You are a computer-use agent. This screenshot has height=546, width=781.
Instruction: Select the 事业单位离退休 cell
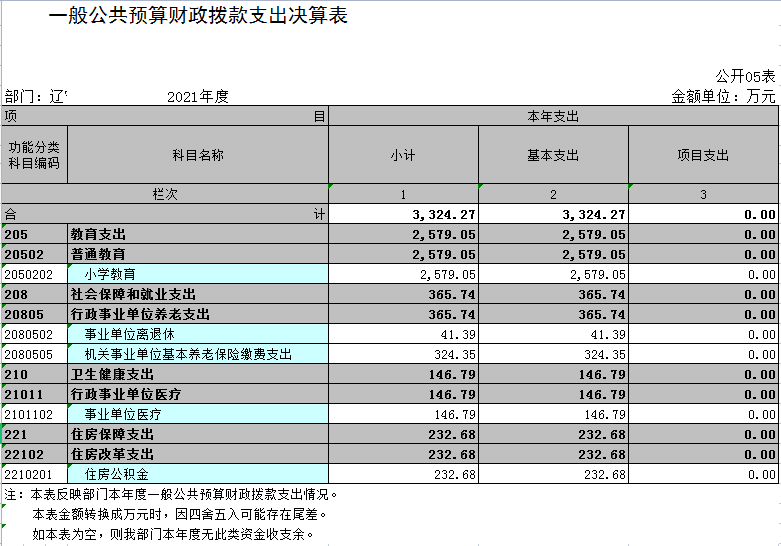198,334
